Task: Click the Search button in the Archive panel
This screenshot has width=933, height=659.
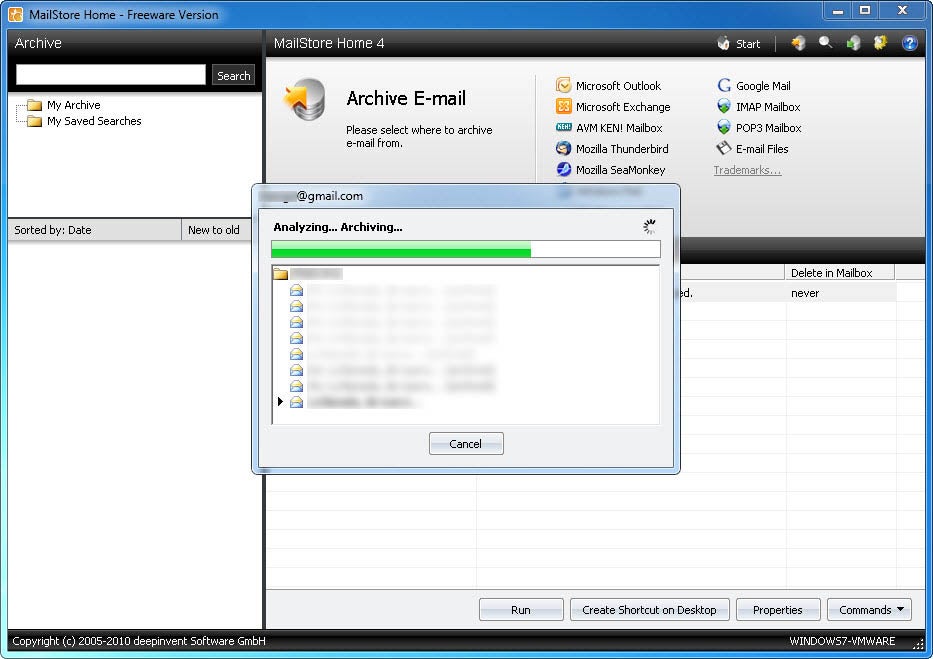Action: click(x=233, y=76)
